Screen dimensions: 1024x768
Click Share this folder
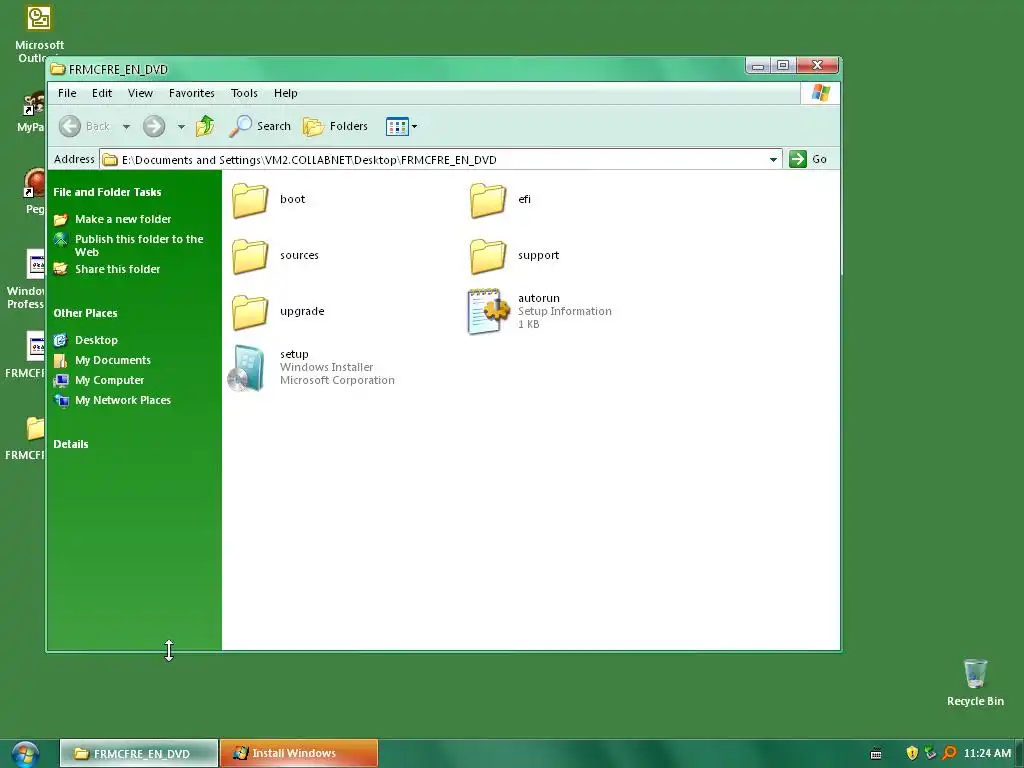[x=118, y=269]
